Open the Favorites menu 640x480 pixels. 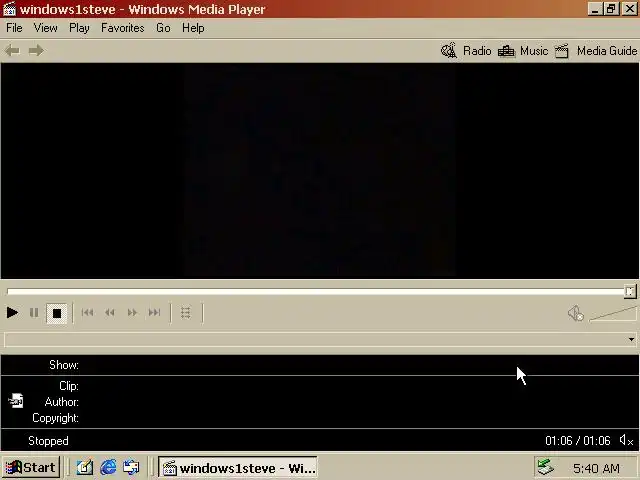(122, 28)
